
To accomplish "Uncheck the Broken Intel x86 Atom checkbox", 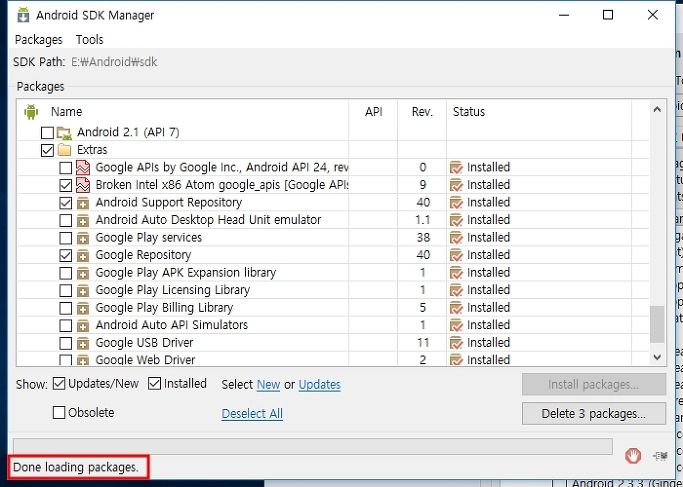I will click(x=65, y=185).
